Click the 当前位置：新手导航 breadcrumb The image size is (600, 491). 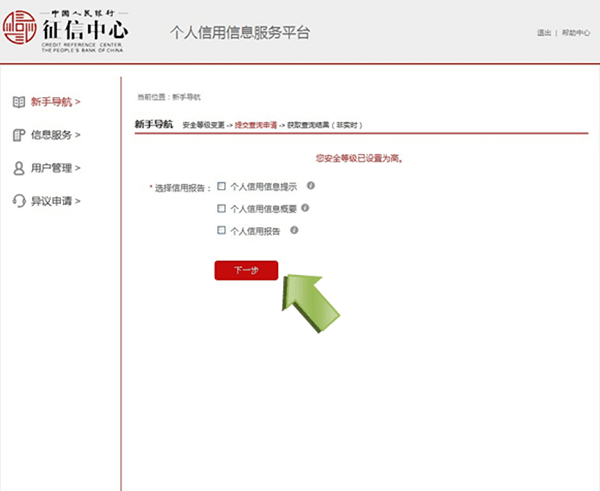click(x=169, y=97)
